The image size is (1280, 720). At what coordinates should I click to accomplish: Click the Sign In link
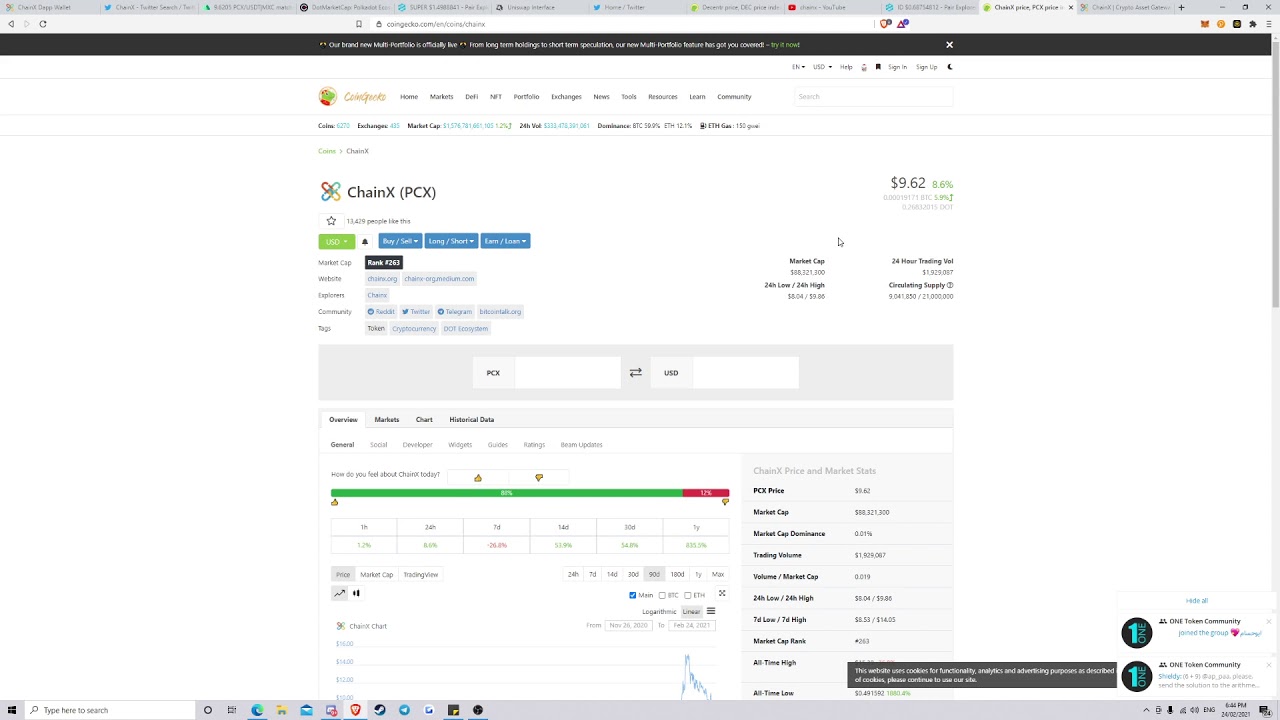(x=897, y=67)
